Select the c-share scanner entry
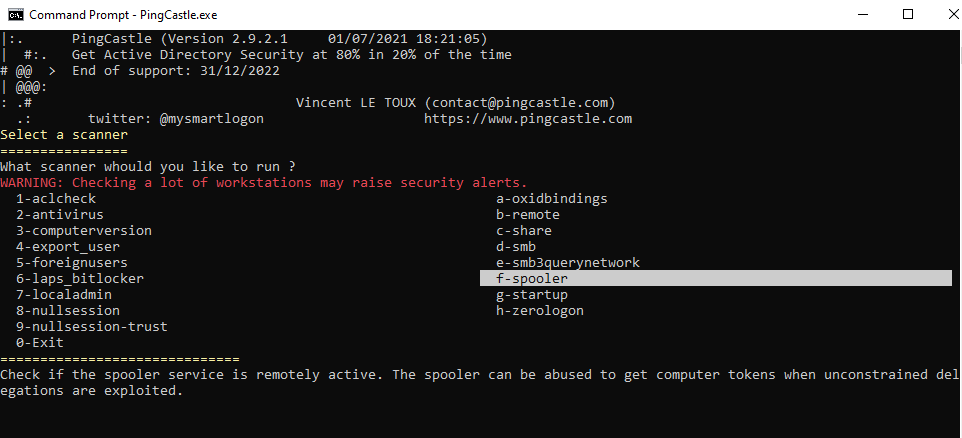The height and width of the screenshot is (438, 962). point(524,231)
